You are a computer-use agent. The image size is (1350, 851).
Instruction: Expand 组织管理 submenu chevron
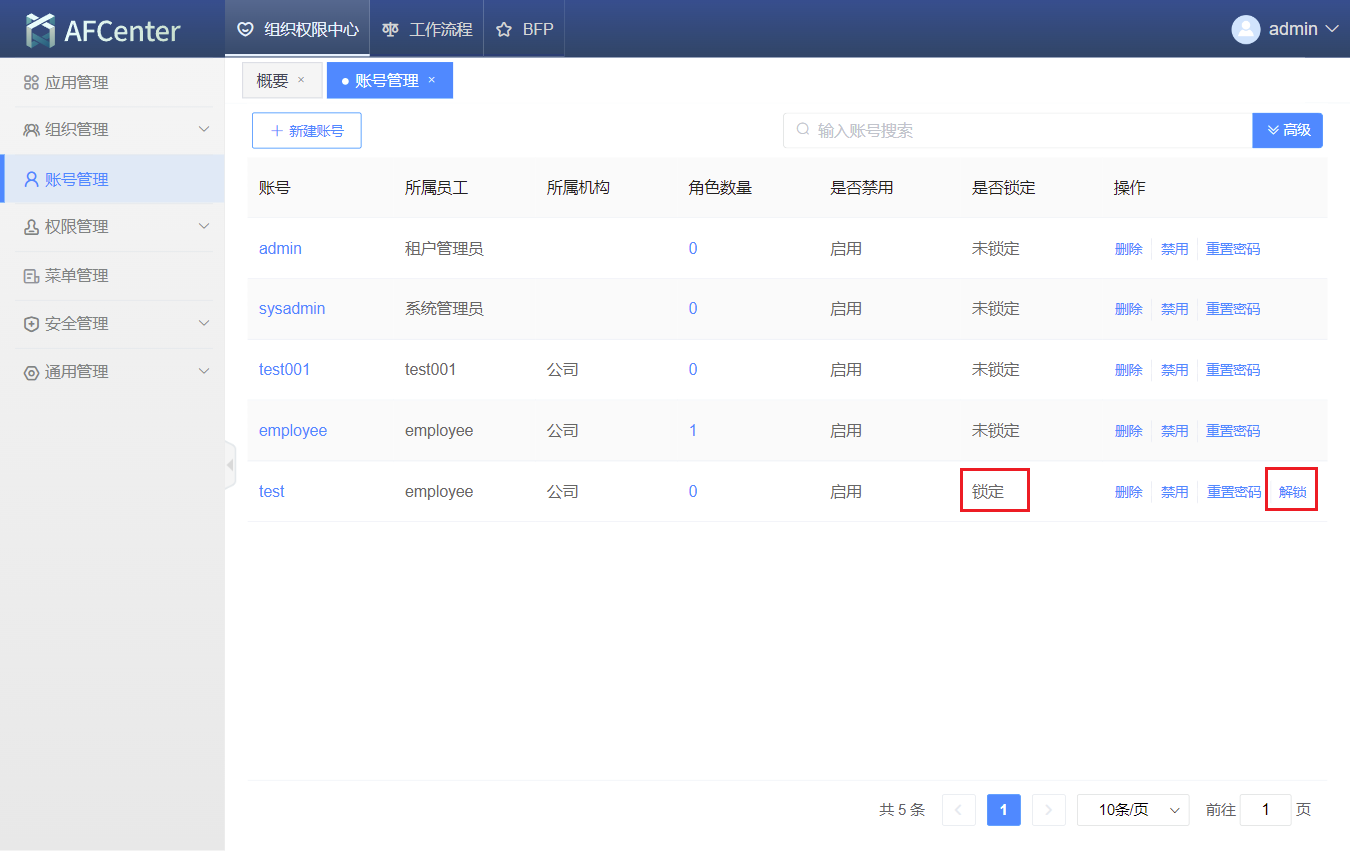(204, 130)
